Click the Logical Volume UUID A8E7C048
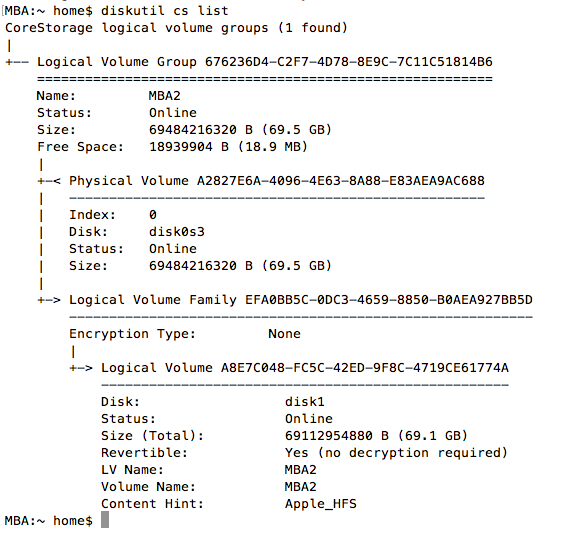Viewport: 572px width, 534px height. click(364, 368)
